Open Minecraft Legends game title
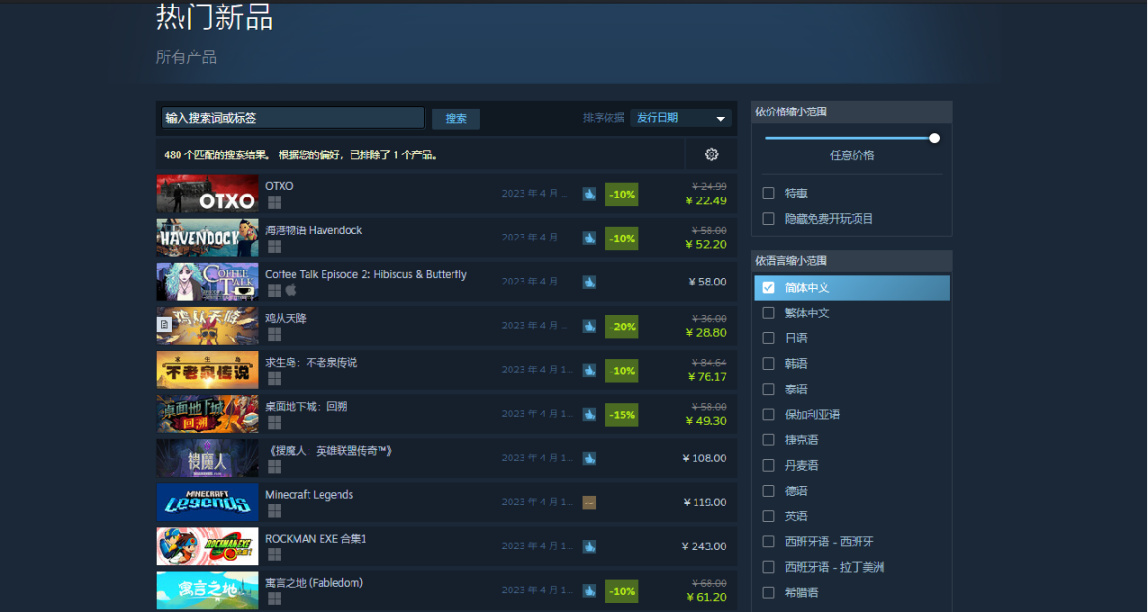This screenshot has height=612, width=1148. (x=309, y=494)
